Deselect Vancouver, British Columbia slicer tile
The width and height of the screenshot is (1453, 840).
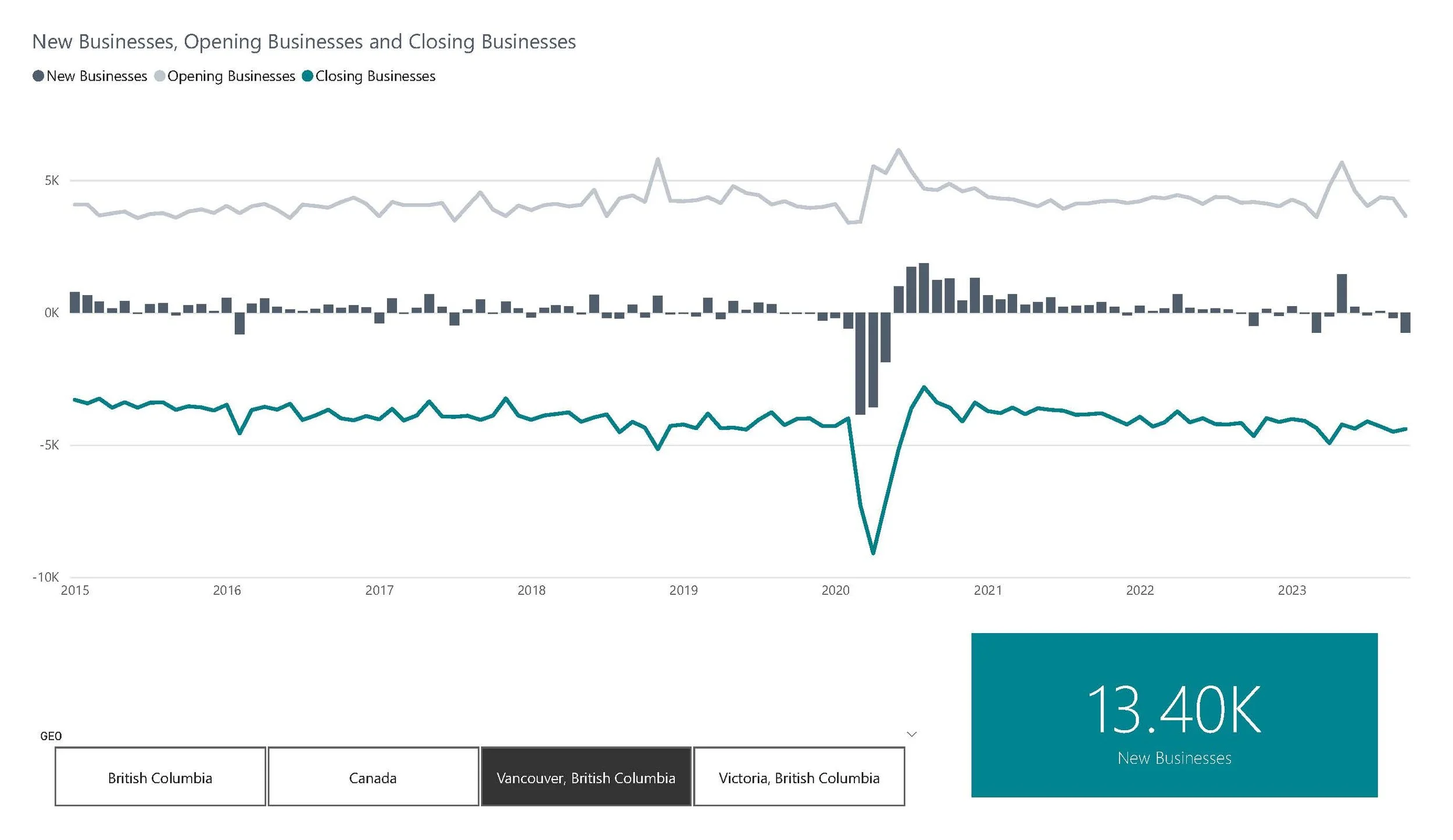(x=586, y=777)
